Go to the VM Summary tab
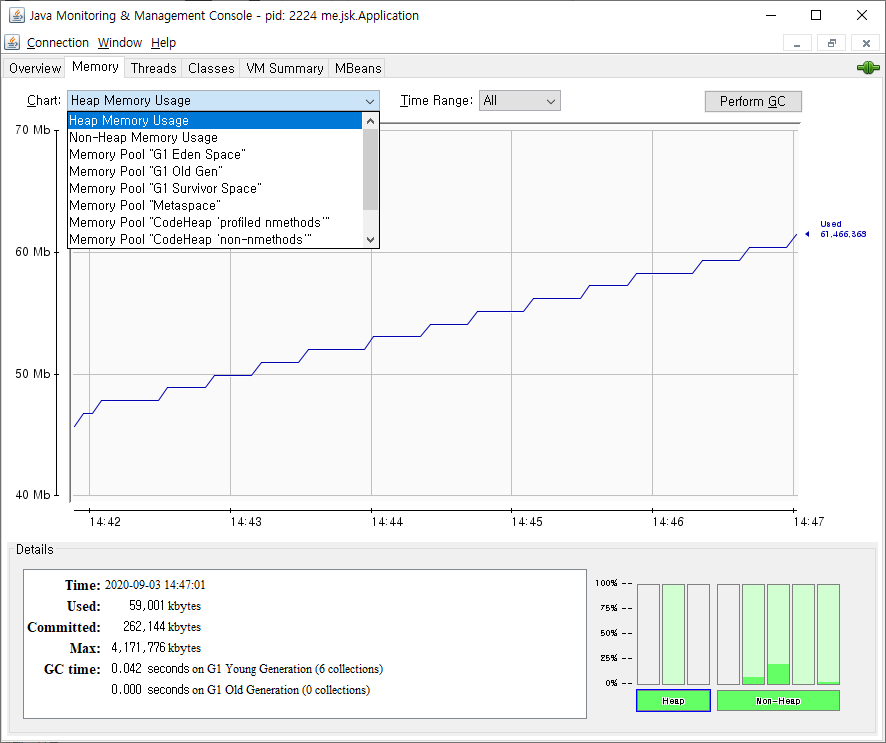Screen dimensions: 886x743 [x=284, y=68]
